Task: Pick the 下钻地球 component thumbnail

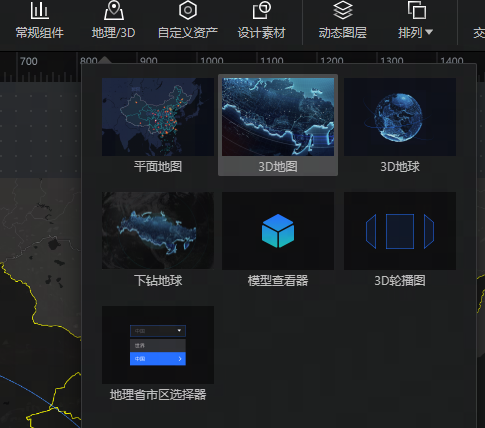Action: [158, 231]
